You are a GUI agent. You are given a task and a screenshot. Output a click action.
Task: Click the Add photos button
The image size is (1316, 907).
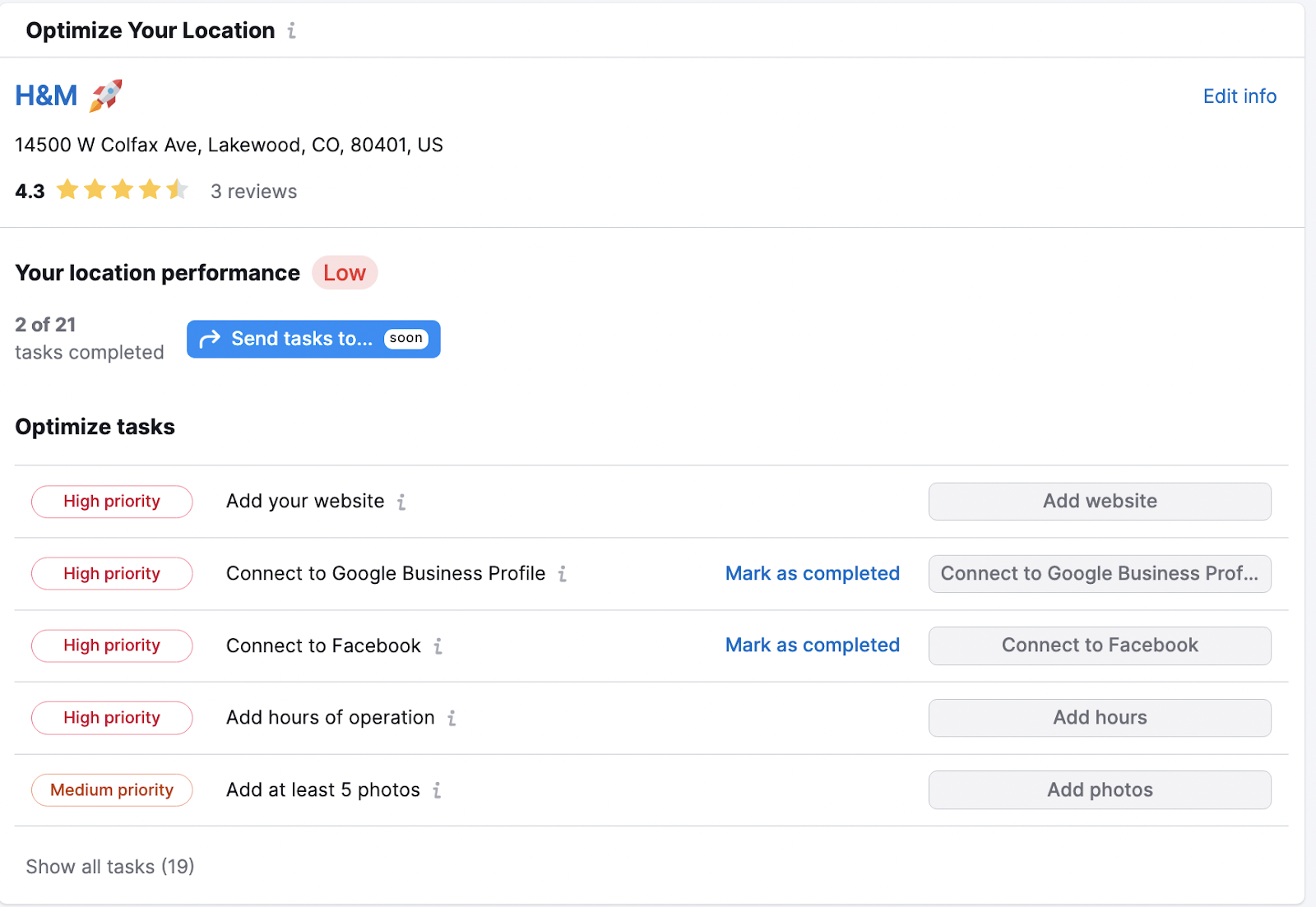pyautogui.click(x=1100, y=790)
